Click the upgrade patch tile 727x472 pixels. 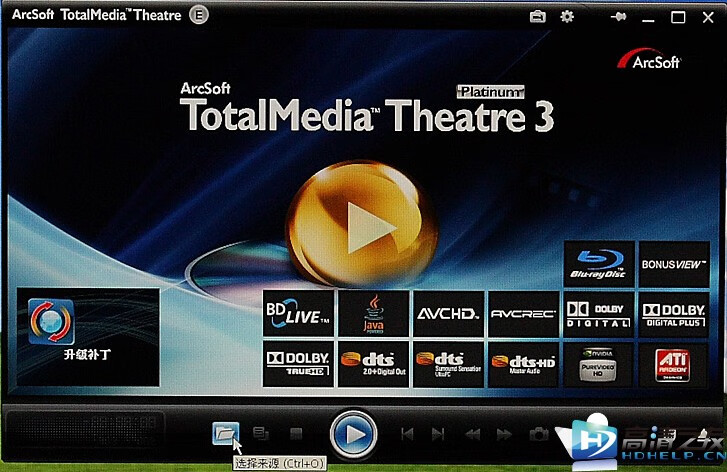pos(88,337)
